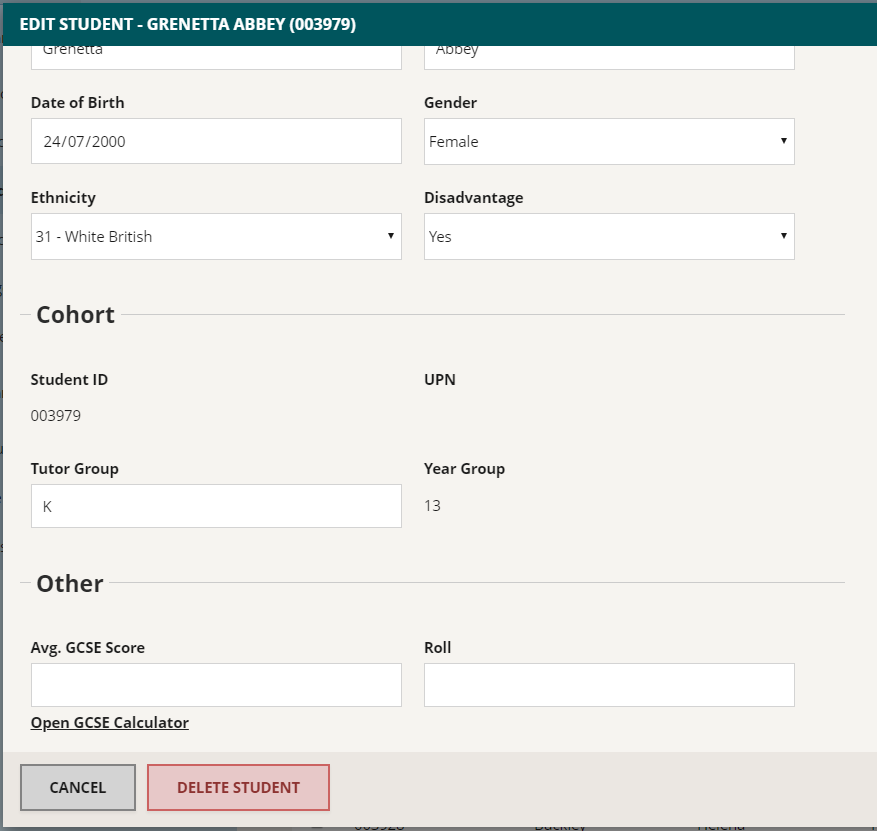Click the Other section heading
Viewport: 877px width, 831px height.
coord(70,583)
